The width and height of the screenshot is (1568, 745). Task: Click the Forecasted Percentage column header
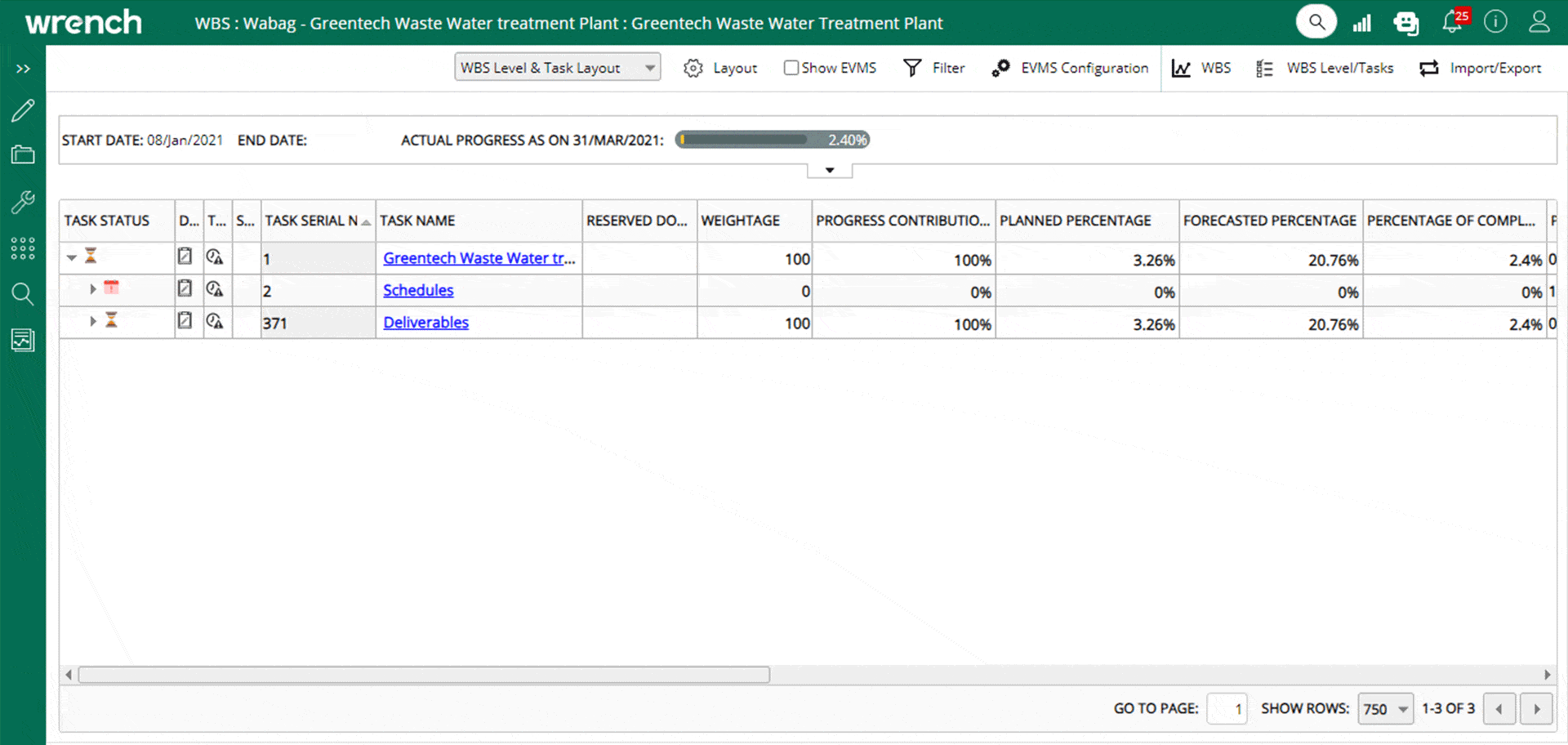tap(1271, 221)
